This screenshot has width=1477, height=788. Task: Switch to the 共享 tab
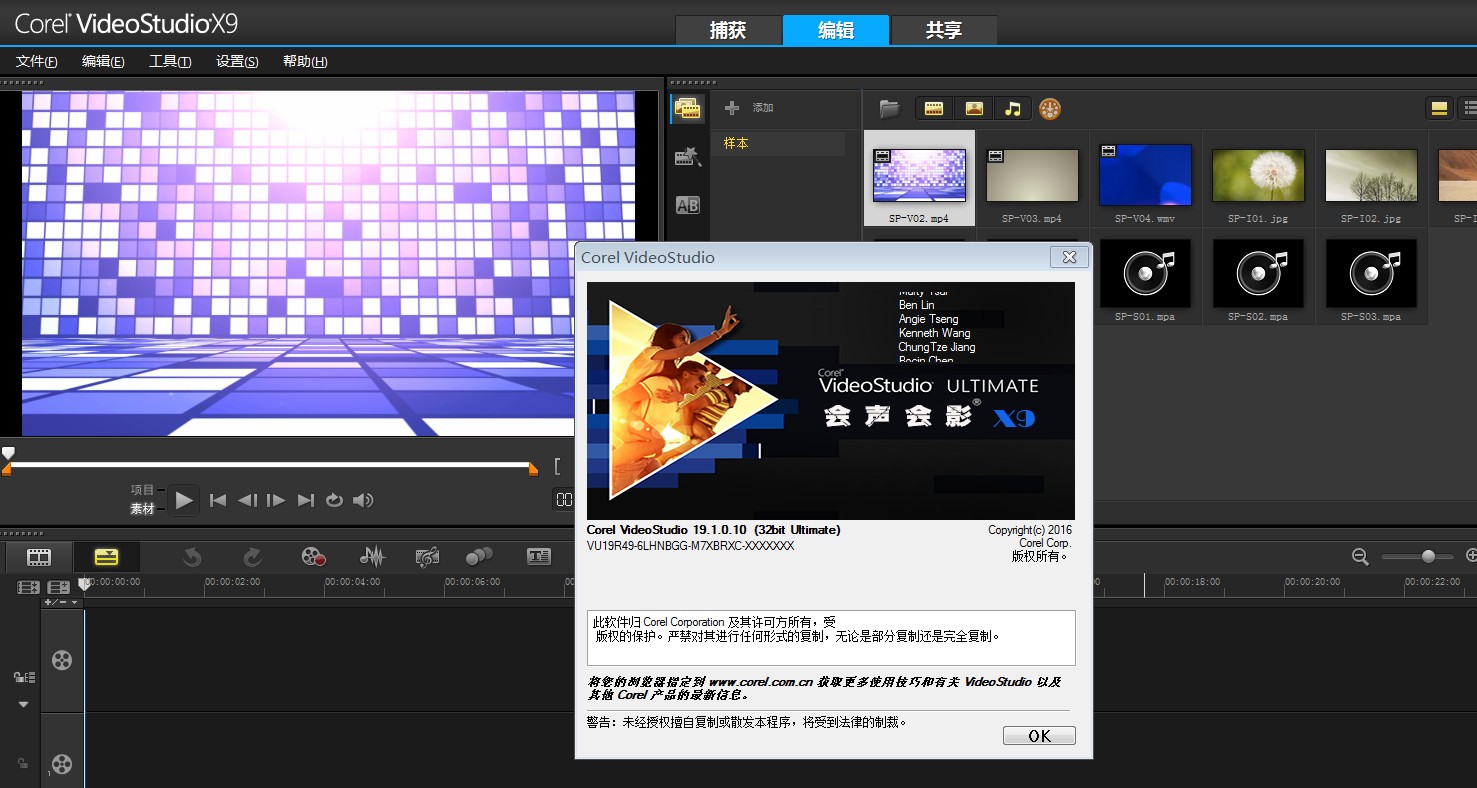coord(944,30)
